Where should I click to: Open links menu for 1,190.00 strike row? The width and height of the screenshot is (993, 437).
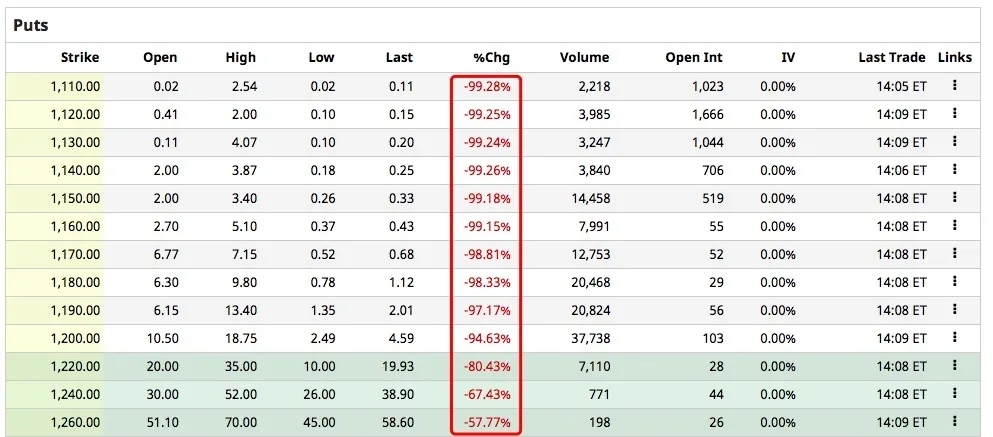(955, 310)
